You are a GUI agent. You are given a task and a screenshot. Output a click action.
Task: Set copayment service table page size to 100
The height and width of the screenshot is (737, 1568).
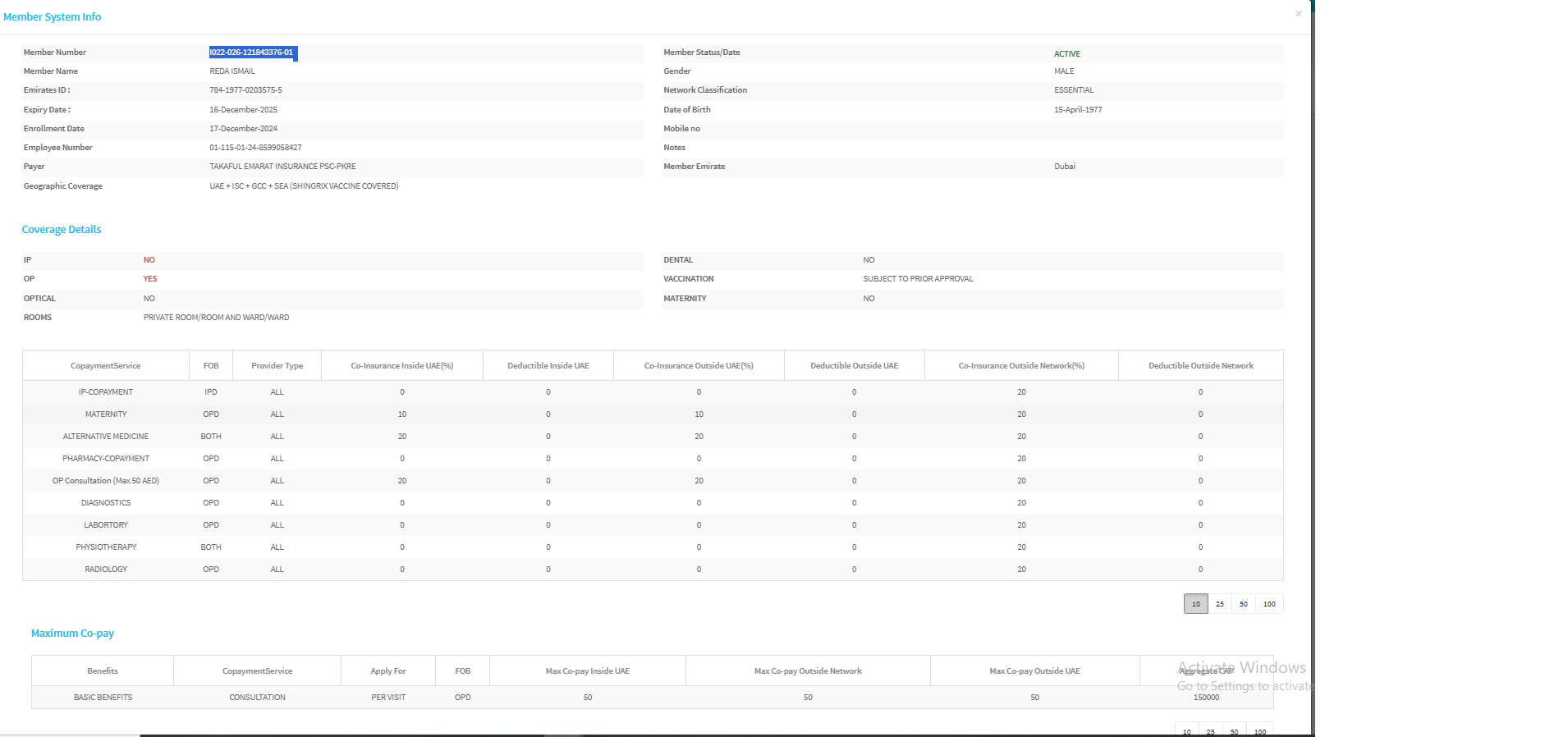pyautogui.click(x=1269, y=604)
